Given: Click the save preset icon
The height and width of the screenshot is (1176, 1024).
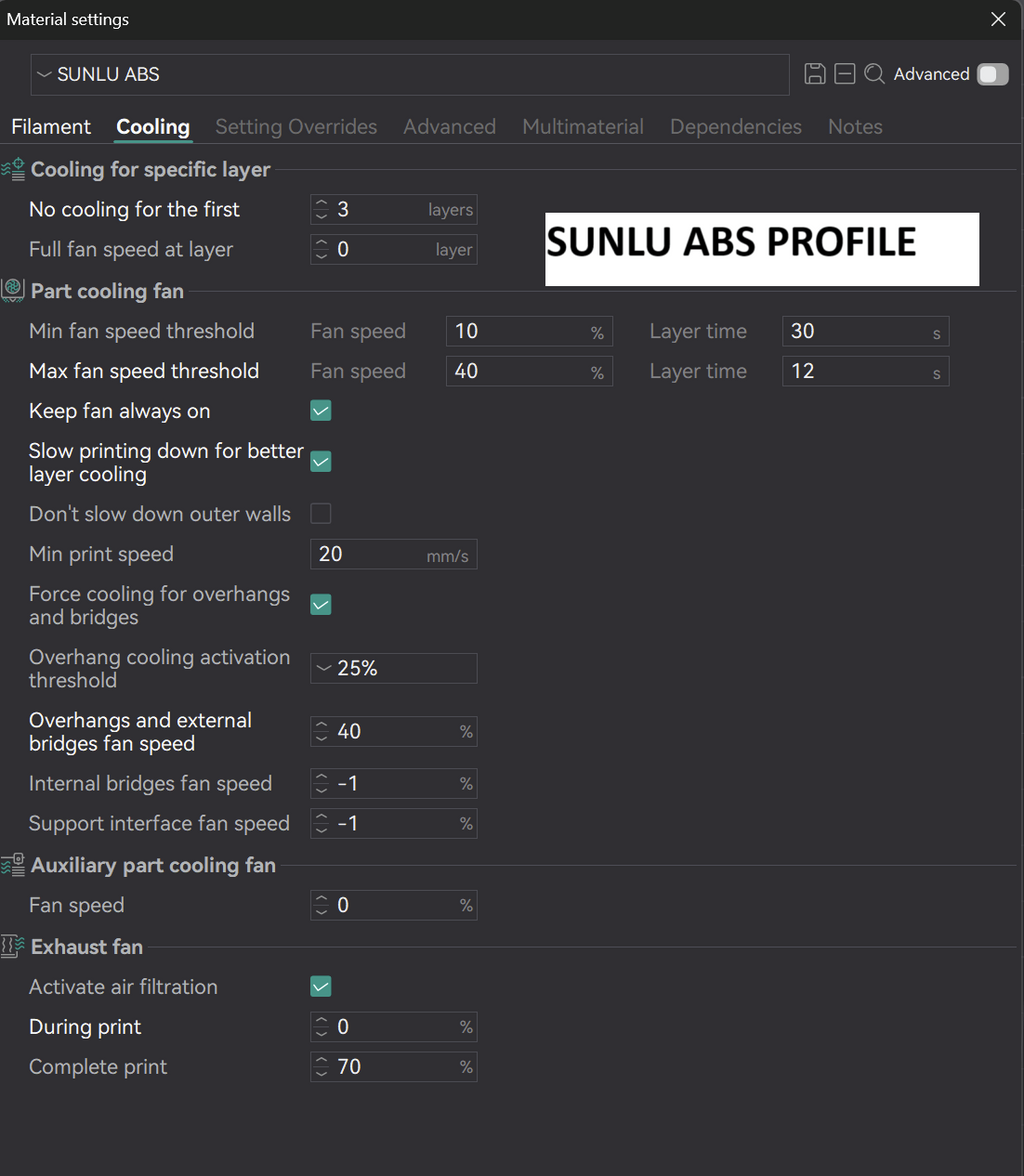Looking at the screenshot, I should (815, 74).
